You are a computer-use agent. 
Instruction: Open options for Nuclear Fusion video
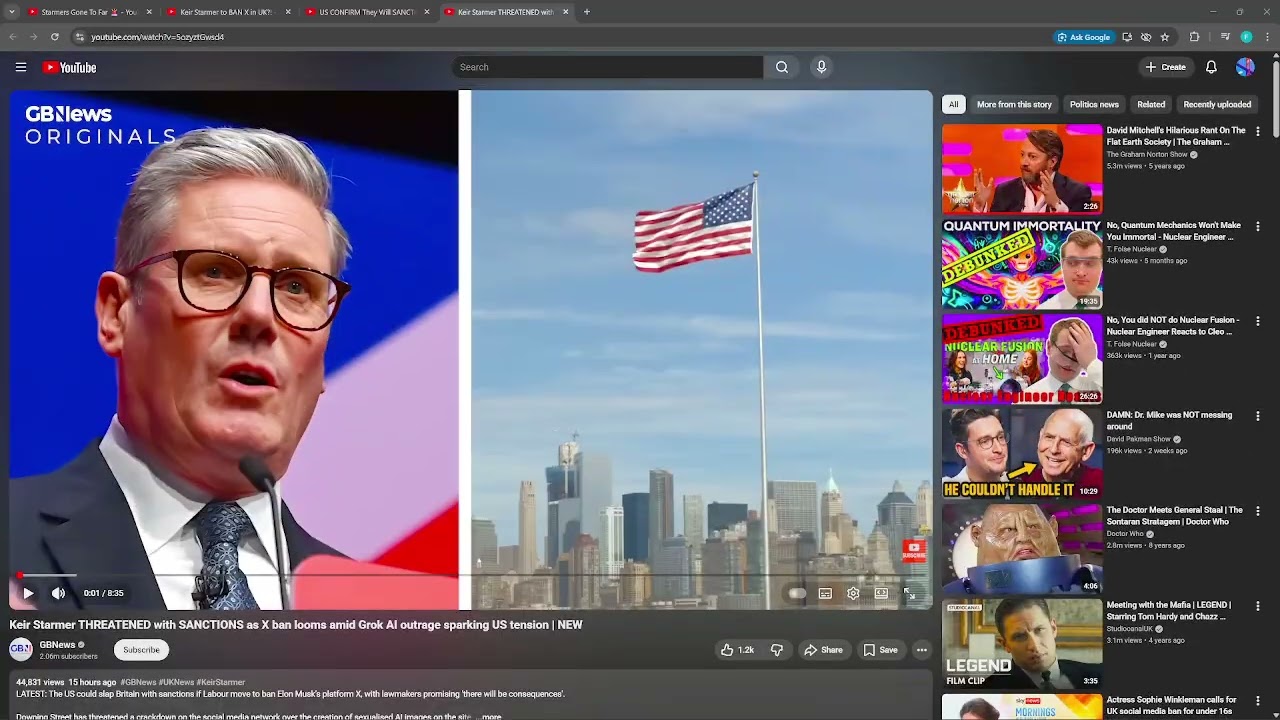[x=1258, y=321]
